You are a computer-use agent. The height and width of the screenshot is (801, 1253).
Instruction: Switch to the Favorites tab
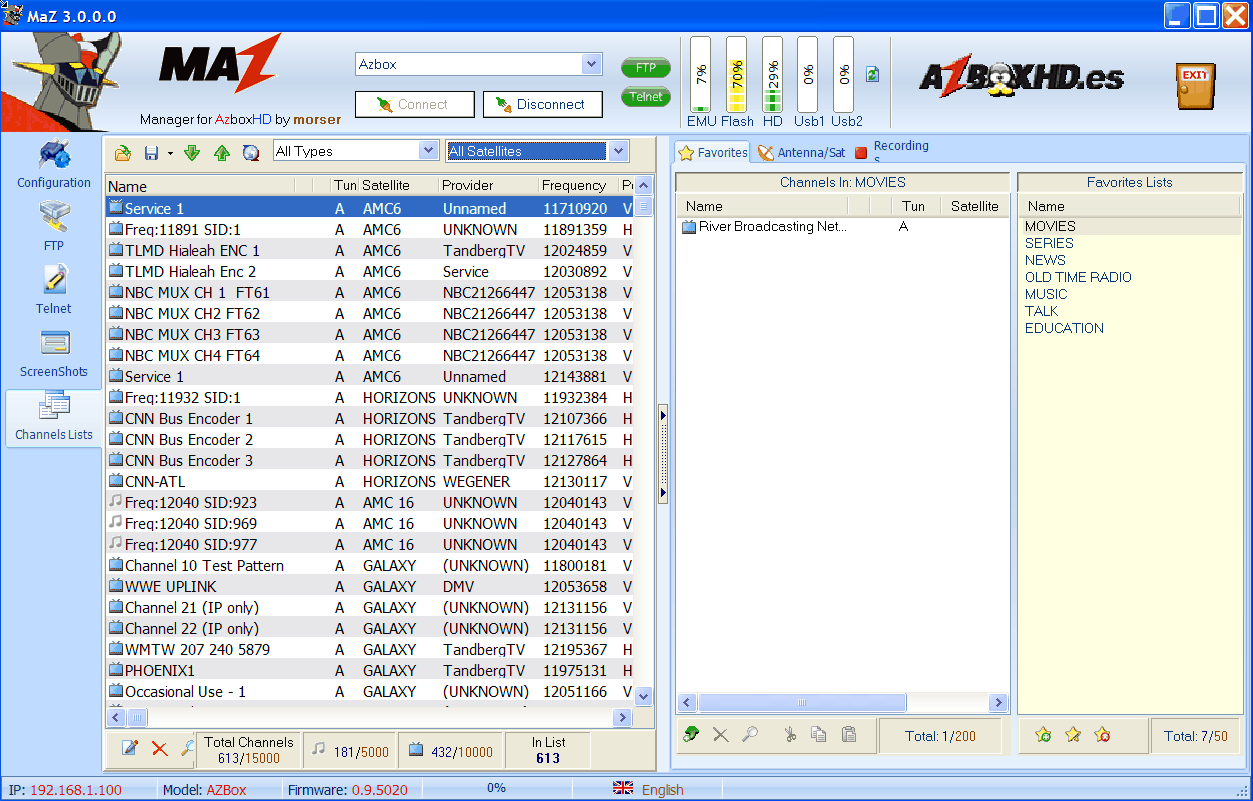click(x=713, y=152)
